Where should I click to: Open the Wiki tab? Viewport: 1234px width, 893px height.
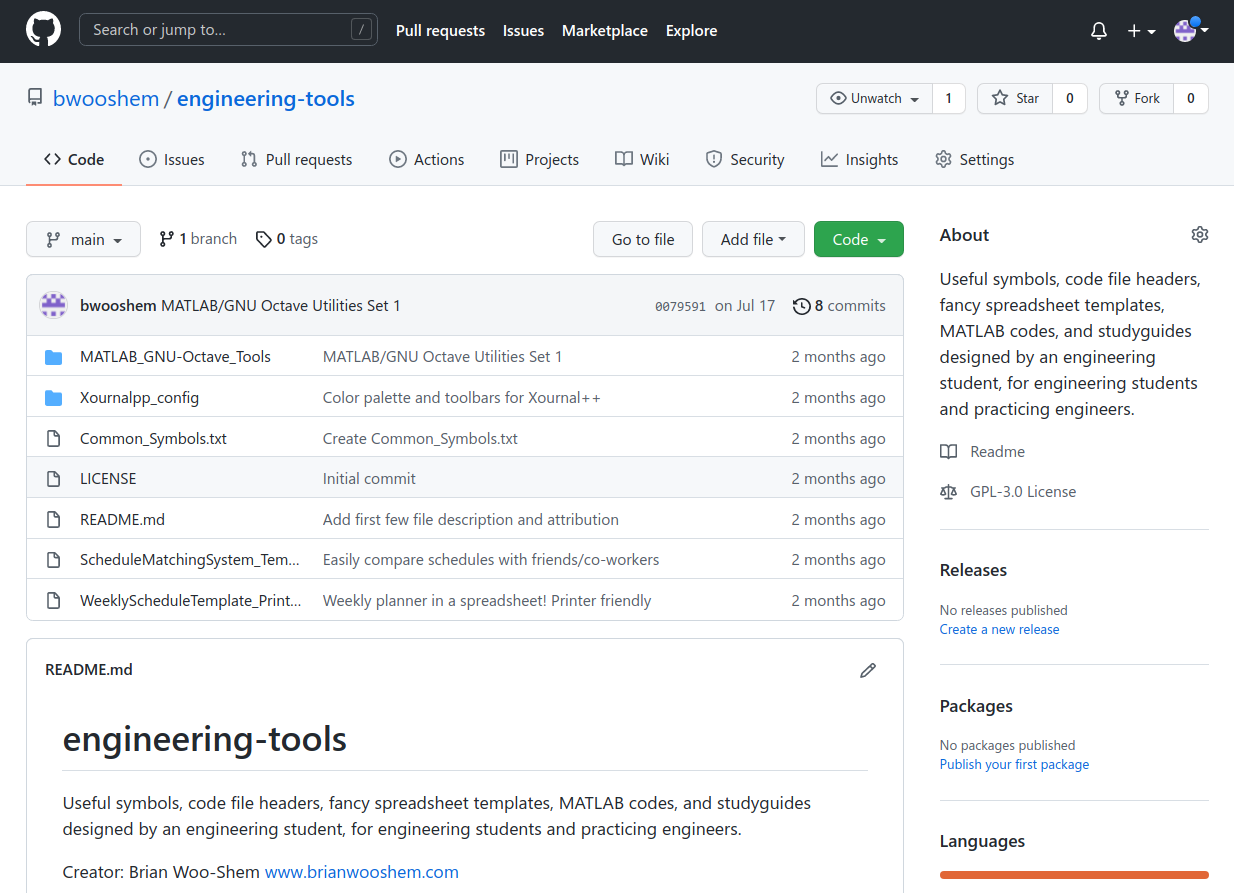click(642, 159)
